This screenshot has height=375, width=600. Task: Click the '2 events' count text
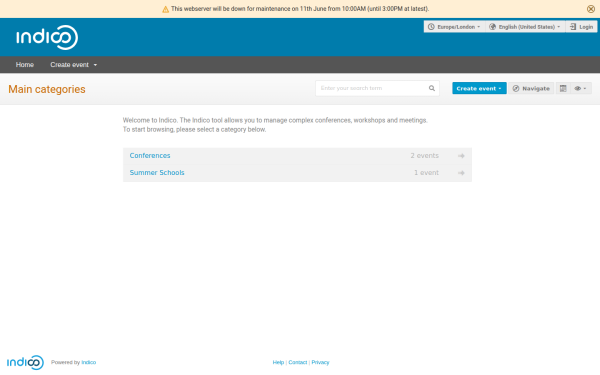click(424, 155)
